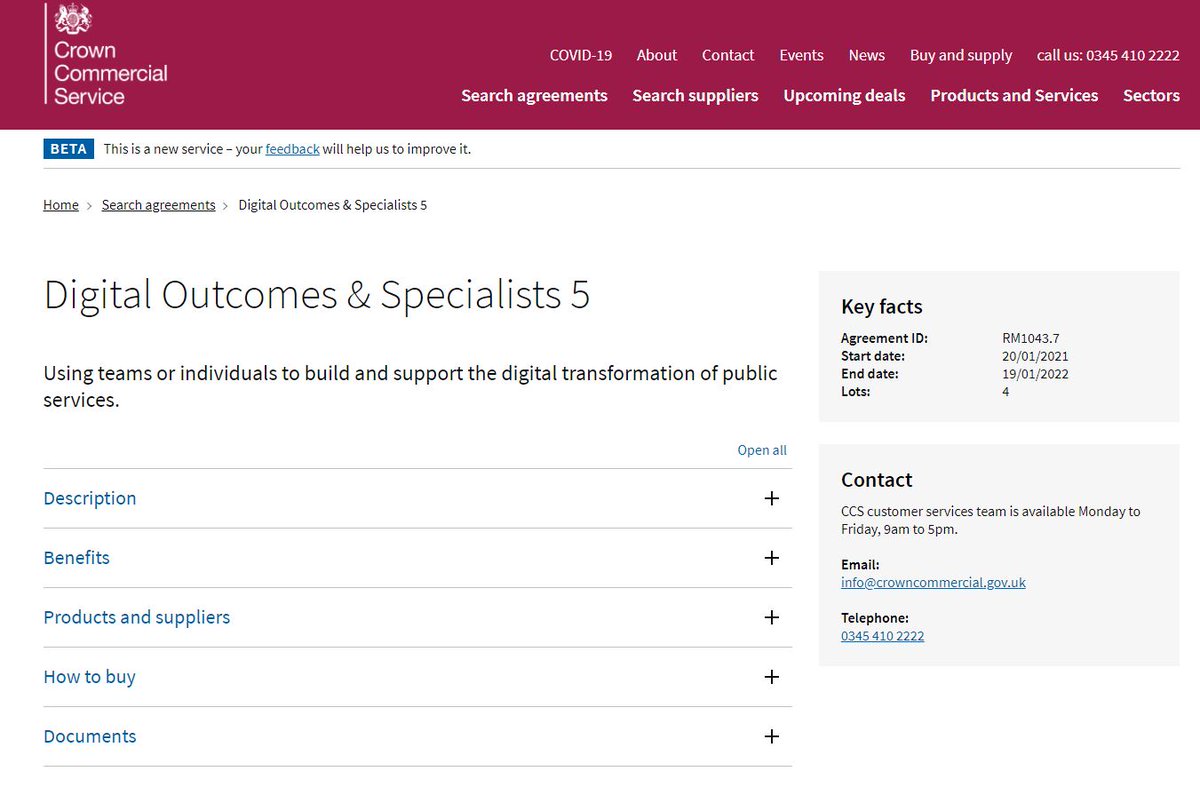
Task: Open the Benefits accordion heading
Action: click(77, 558)
